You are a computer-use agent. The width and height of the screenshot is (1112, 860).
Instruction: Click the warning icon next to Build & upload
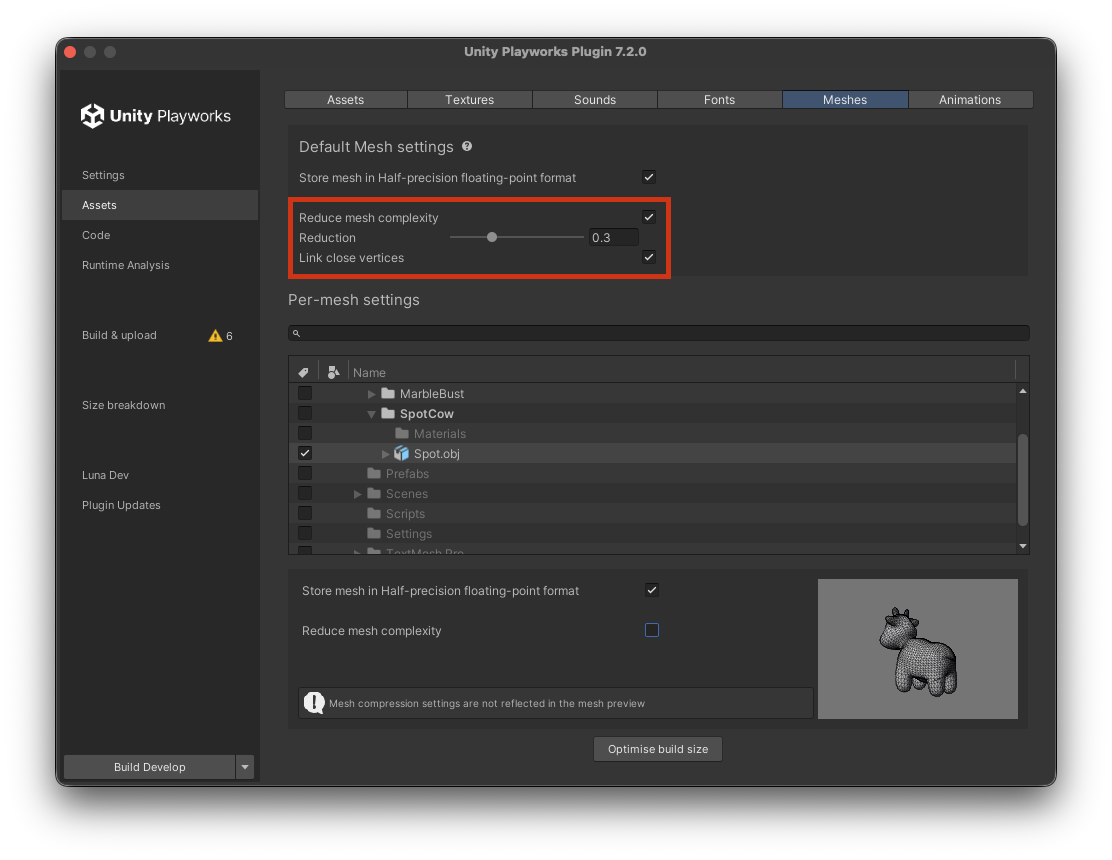[x=215, y=336]
